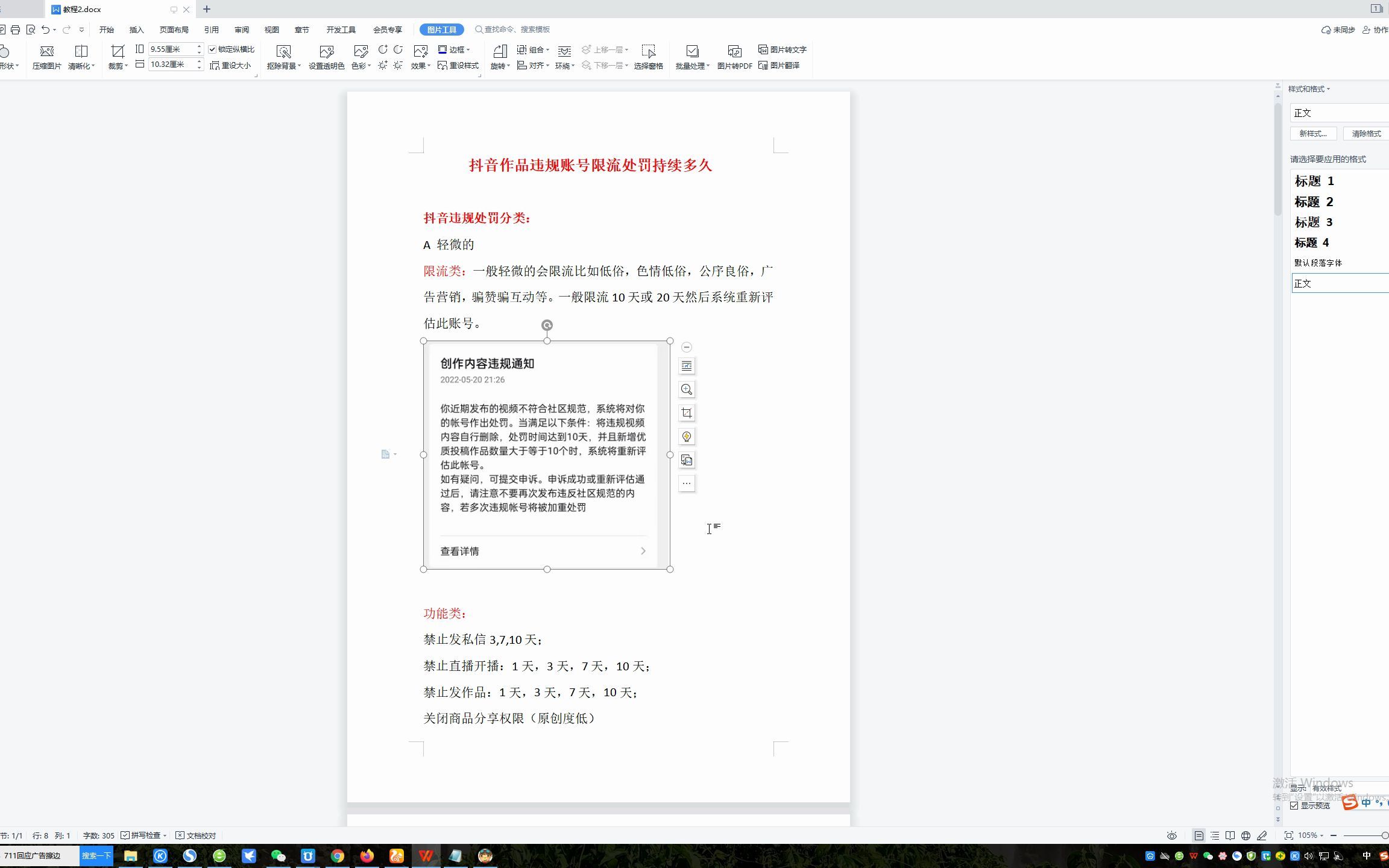The height and width of the screenshot is (868, 1389).
Task: Open WeChat from the taskbar
Action: (x=278, y=856)
